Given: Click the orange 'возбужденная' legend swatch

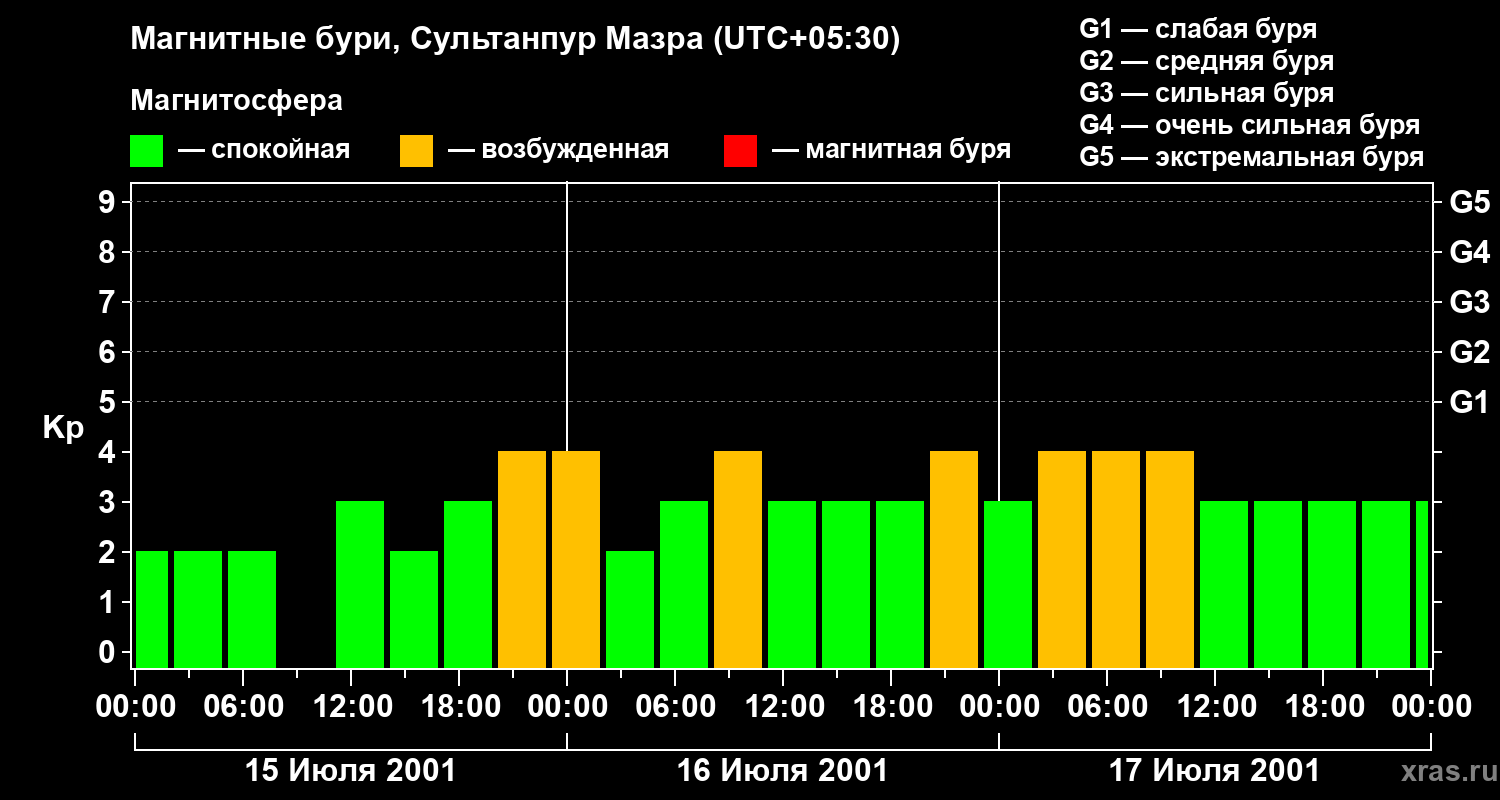Looking at the screenshot, I should 416,151.
